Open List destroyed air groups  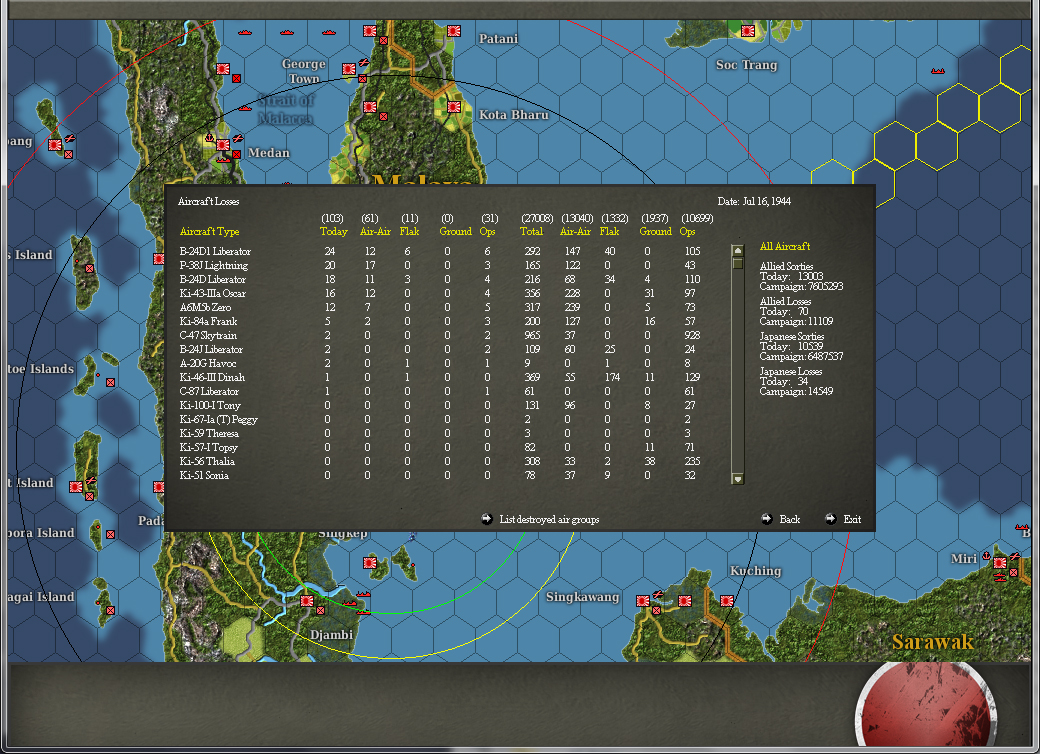tap(549, 519)
